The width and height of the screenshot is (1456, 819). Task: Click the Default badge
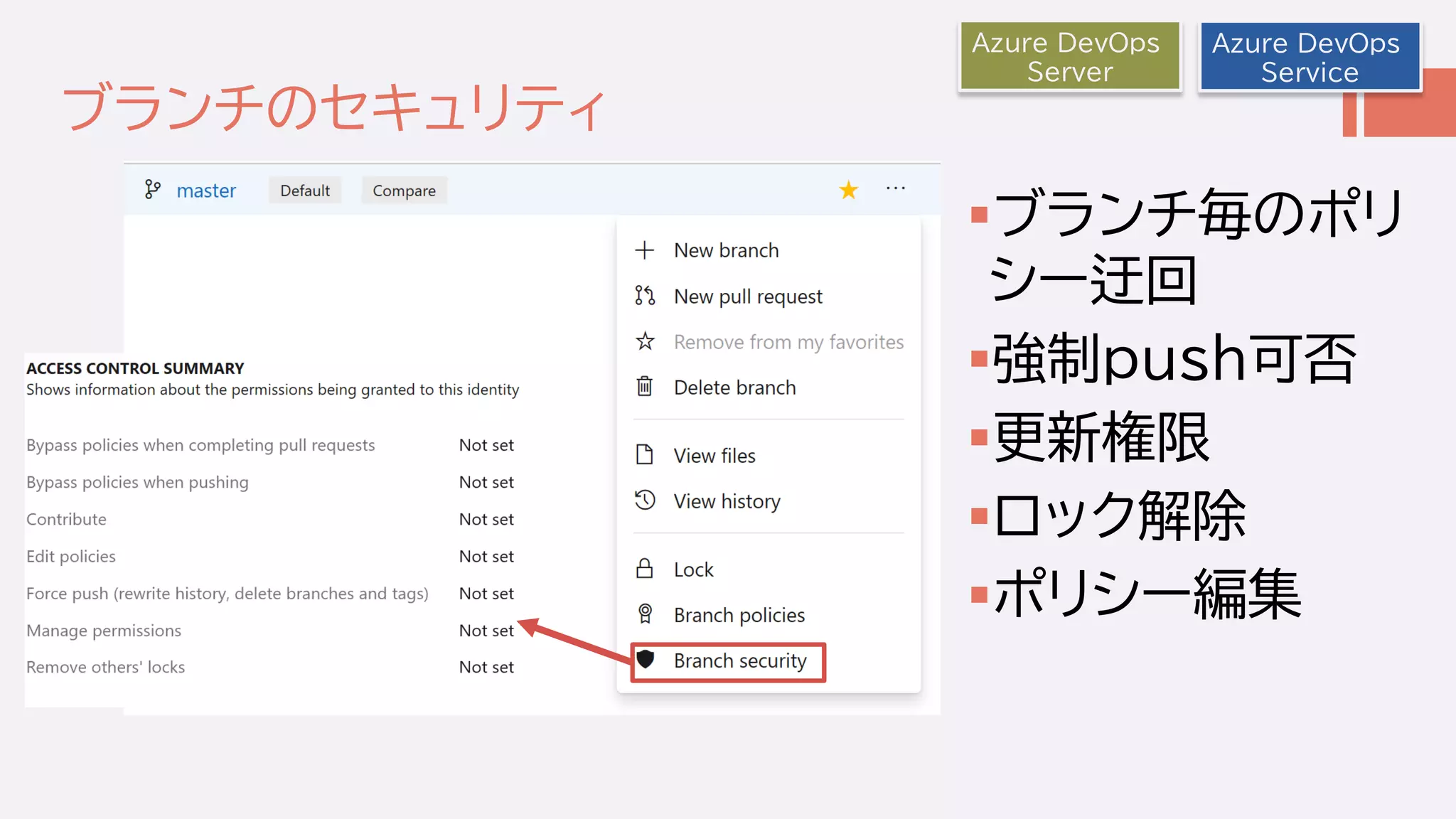coord(305,191)
